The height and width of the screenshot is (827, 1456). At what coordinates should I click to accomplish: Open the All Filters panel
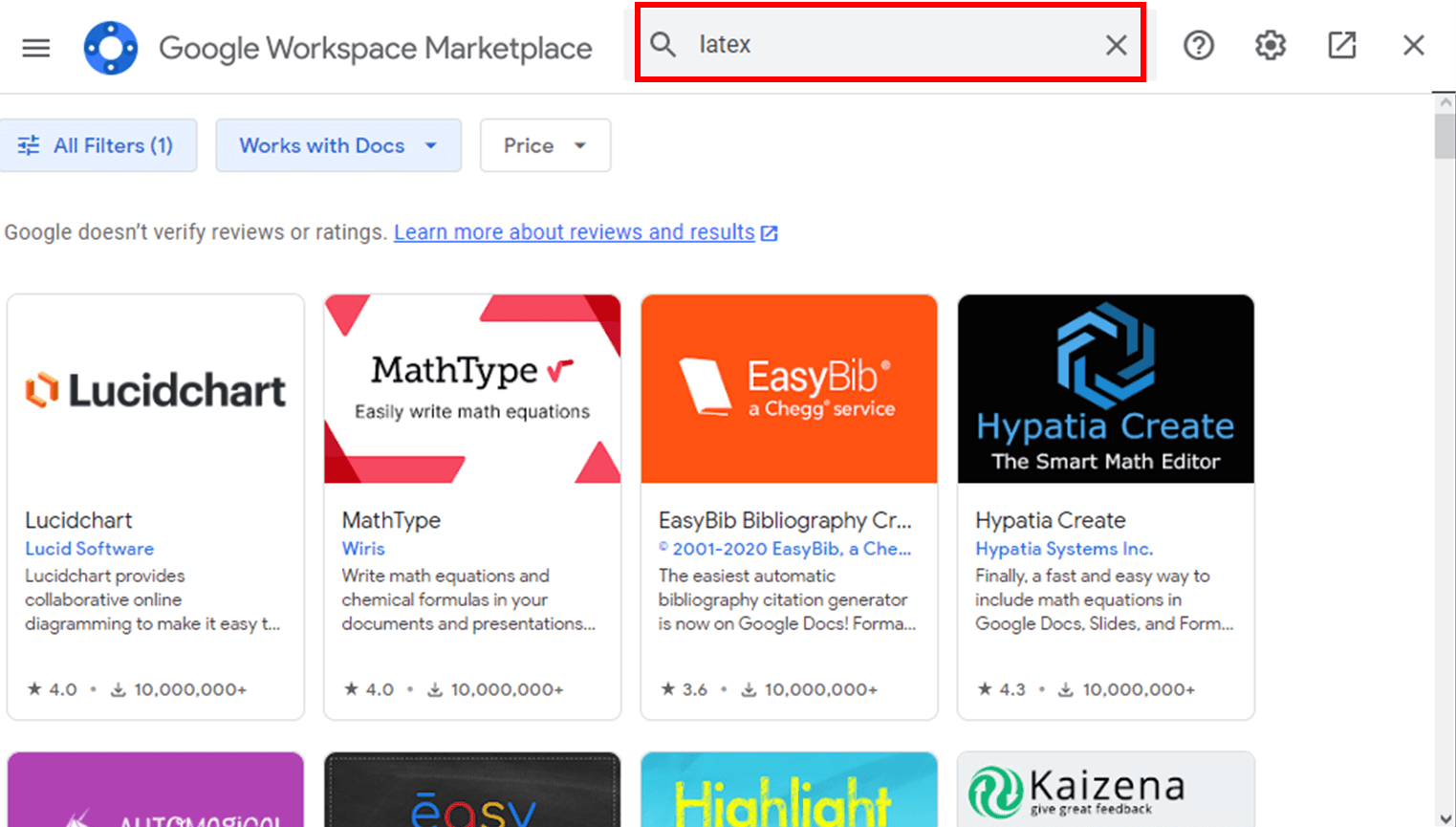(98, 145)
